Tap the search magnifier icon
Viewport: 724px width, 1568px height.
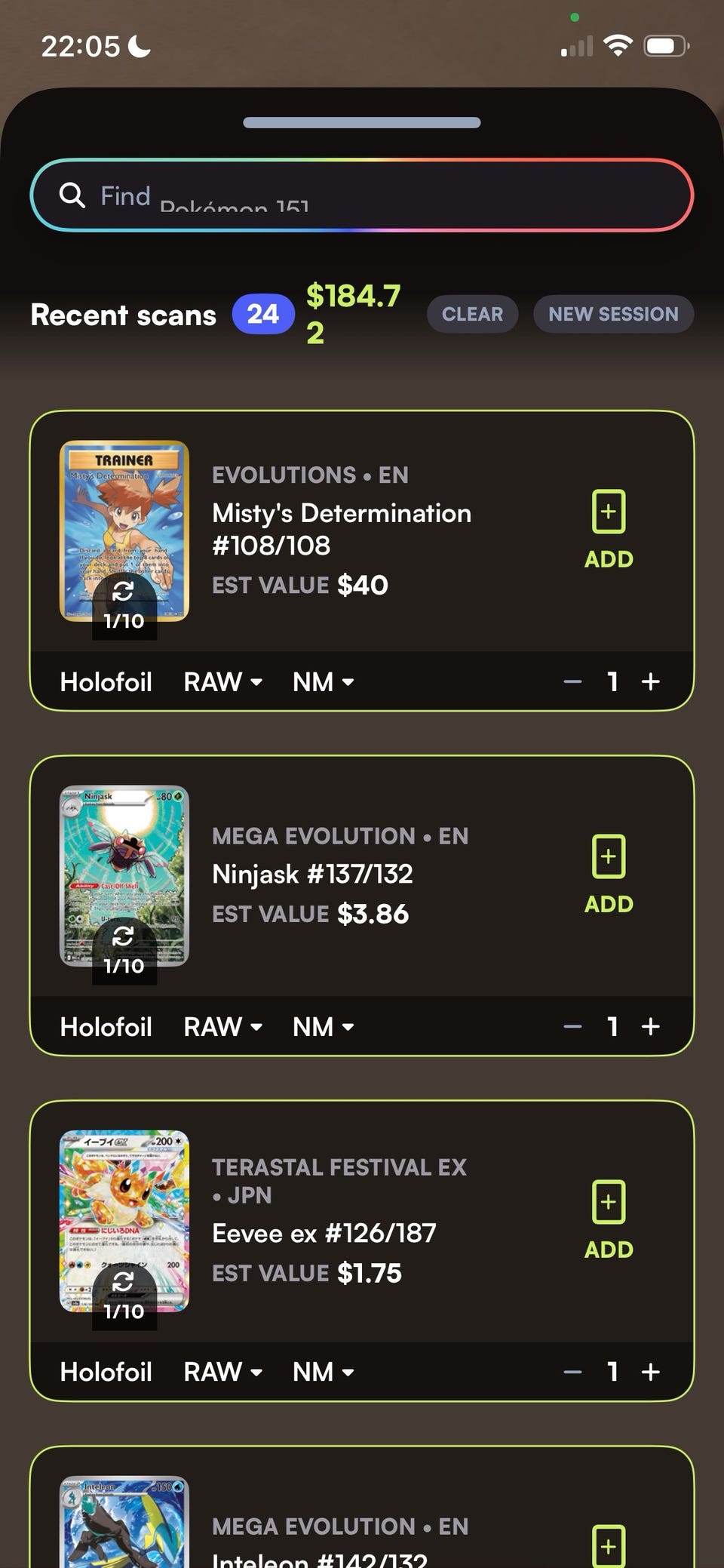pyautogui.click(x=72, y=195)
